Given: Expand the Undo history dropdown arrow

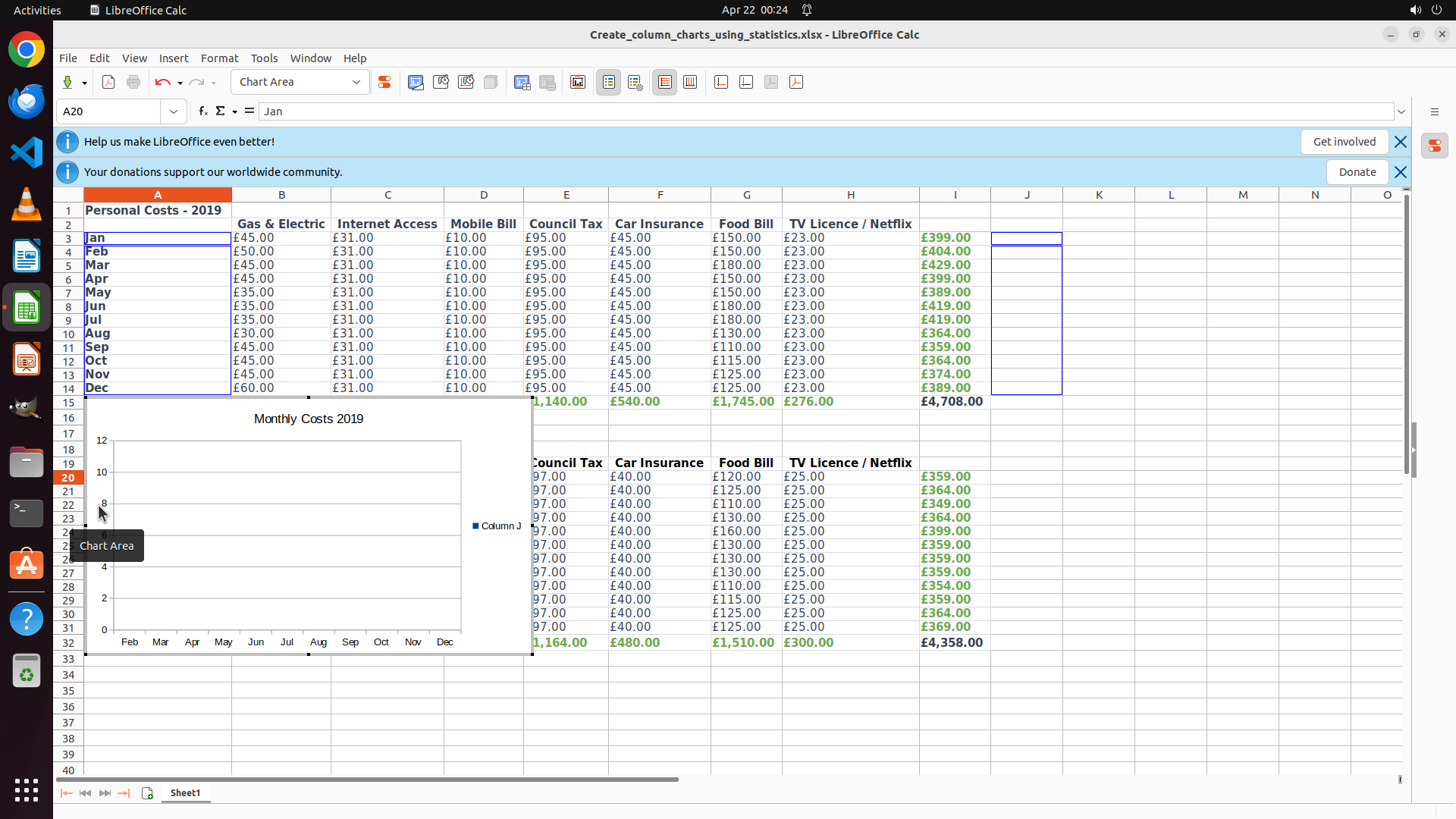Looking at the screenshot, I should [180, 83].
